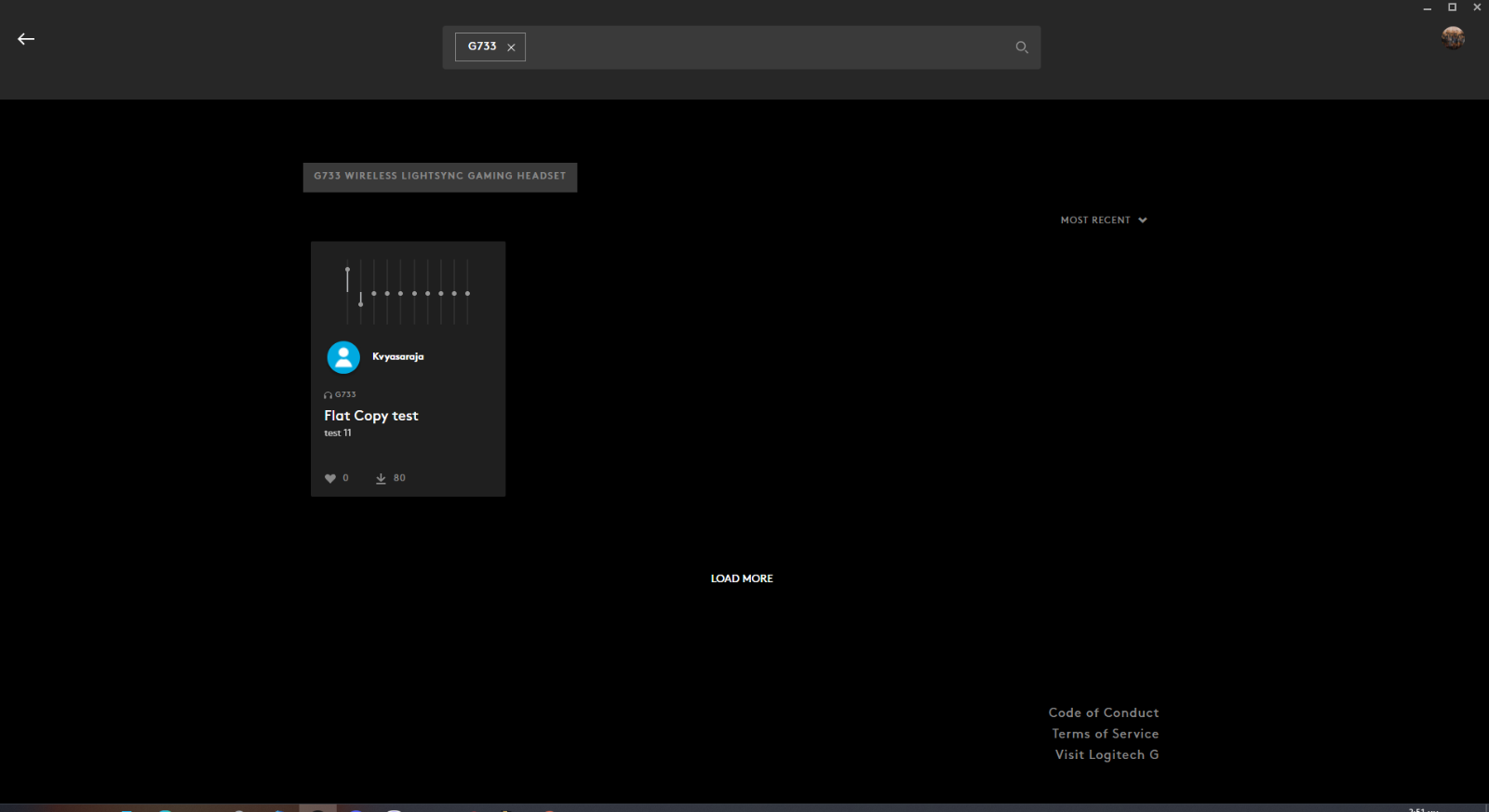Click the magnifier search icon
This screenshot has width=1489, height=812.
(1022, 47)
